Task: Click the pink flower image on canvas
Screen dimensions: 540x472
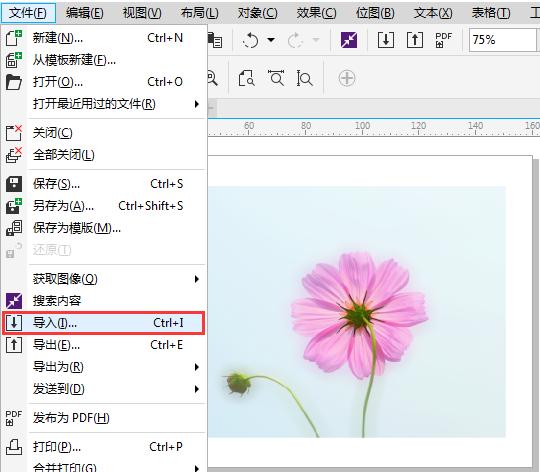Action: pyautogui.click(x=357, y=312)
